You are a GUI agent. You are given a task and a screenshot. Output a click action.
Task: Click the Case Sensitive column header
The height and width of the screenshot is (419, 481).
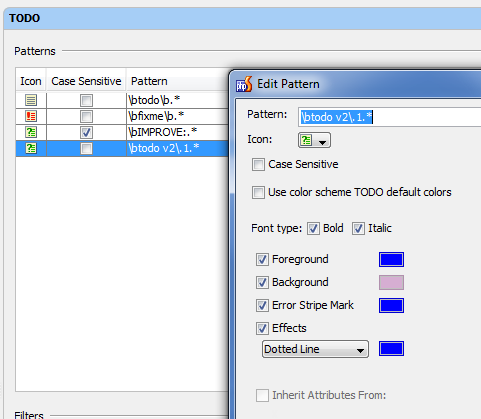(x=86, y=81)
